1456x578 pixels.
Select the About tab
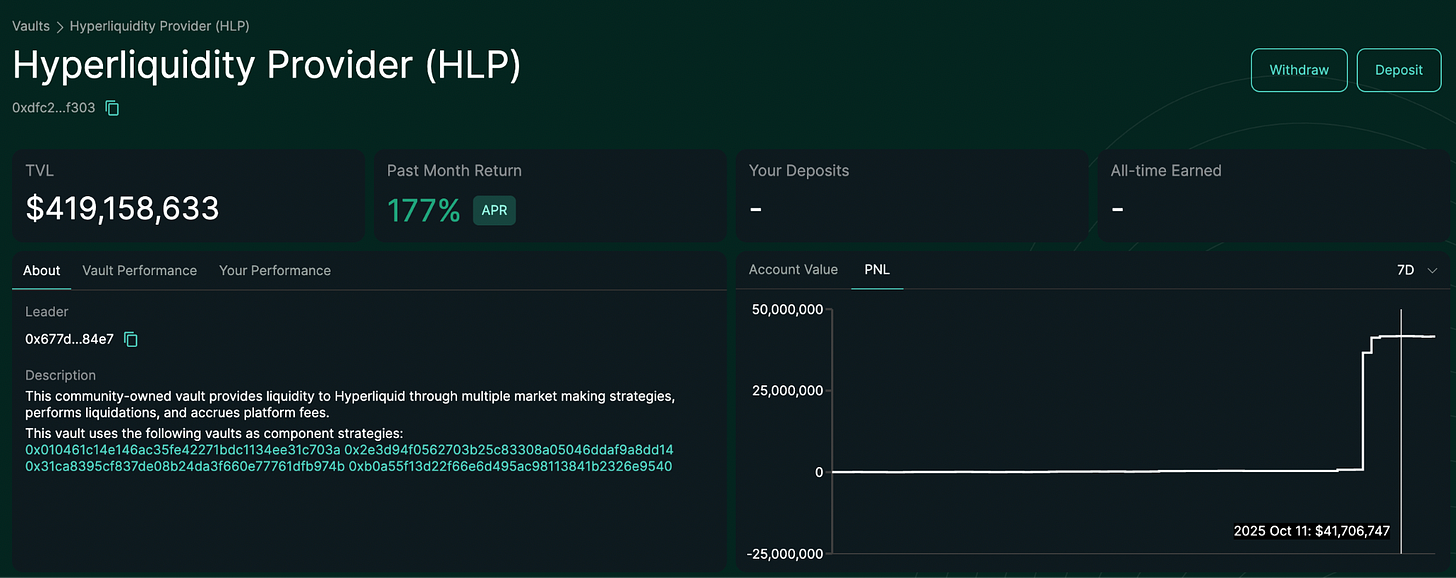pyautogui.click(x=42, y=270)
